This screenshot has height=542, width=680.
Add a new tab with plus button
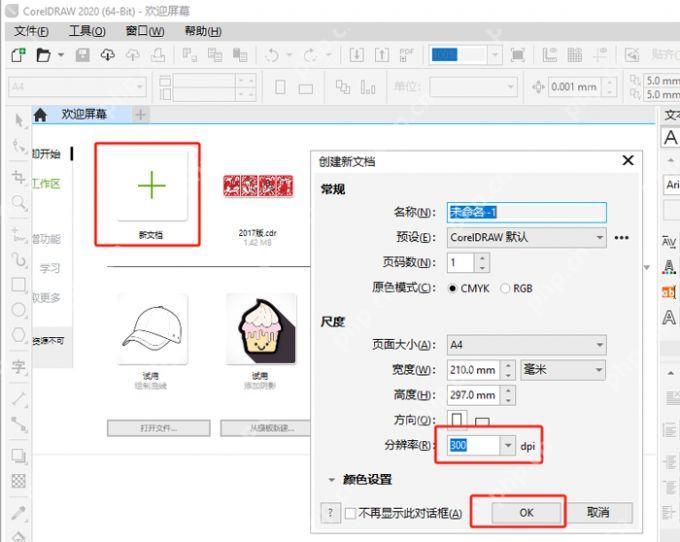tap(140, 115)
